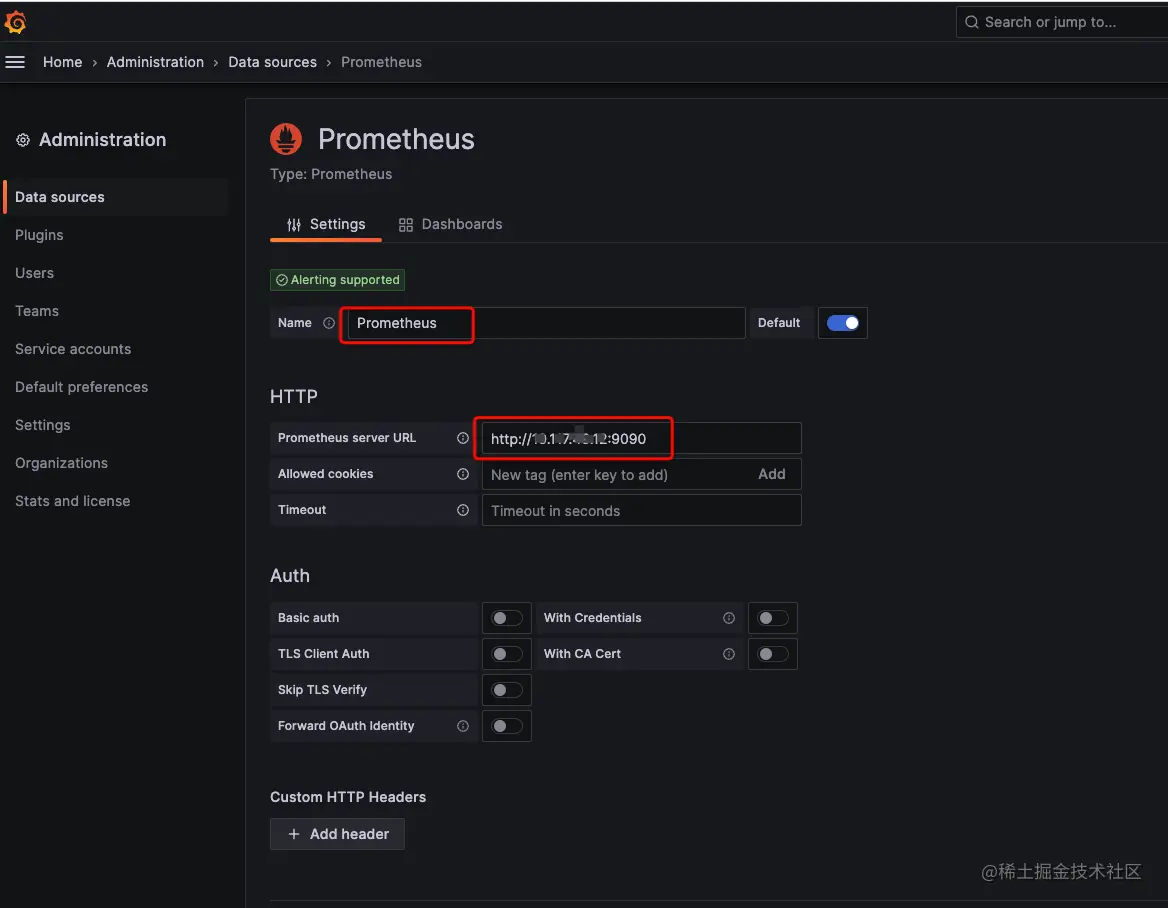The image size is (1168, 908).
Task: Click the plus icon on Add header
Action: coord(294,834)
